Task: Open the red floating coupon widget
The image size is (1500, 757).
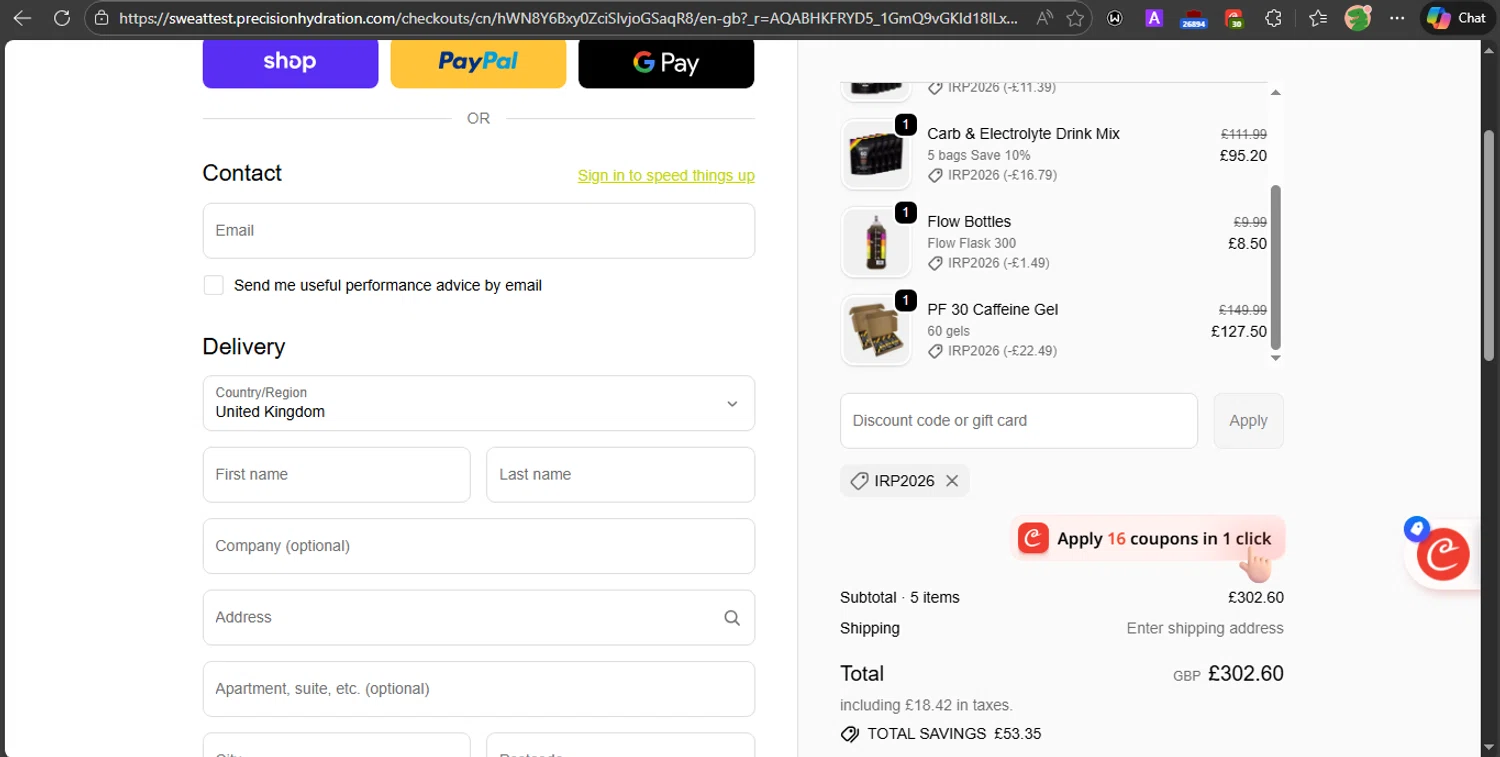Action: coord(1443,555)
